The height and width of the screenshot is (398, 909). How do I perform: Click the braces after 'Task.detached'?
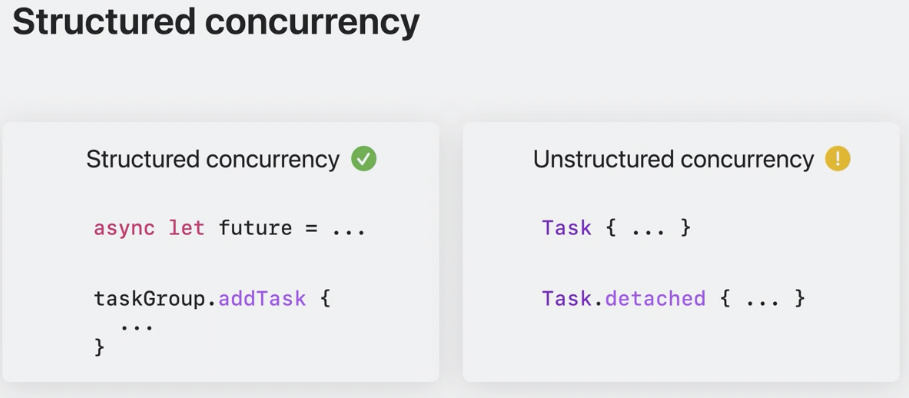(763, 299)
